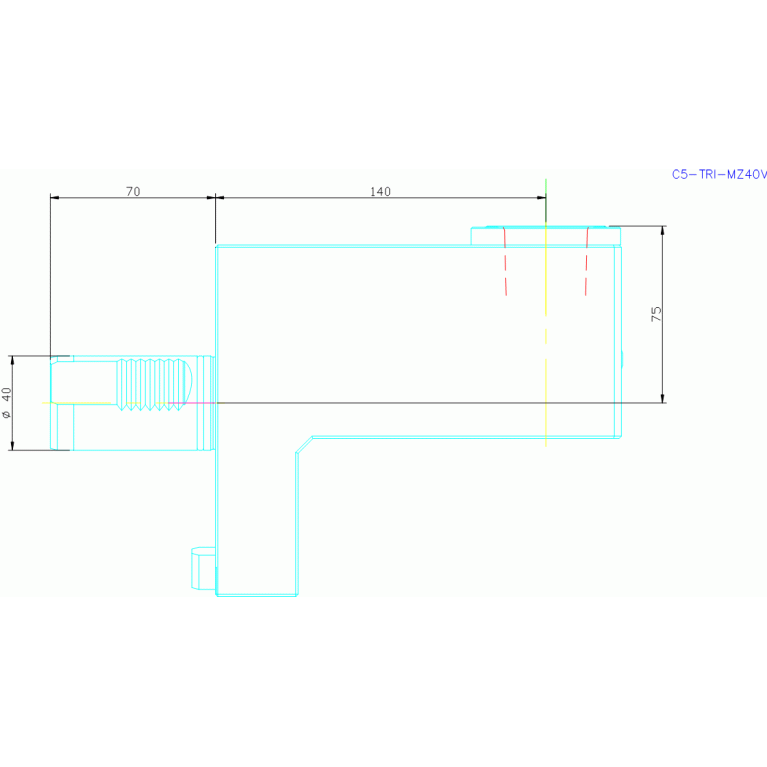767x767 pixels.
Task: Pick the vertical 75 dimension text
Action: pos(656,313)
